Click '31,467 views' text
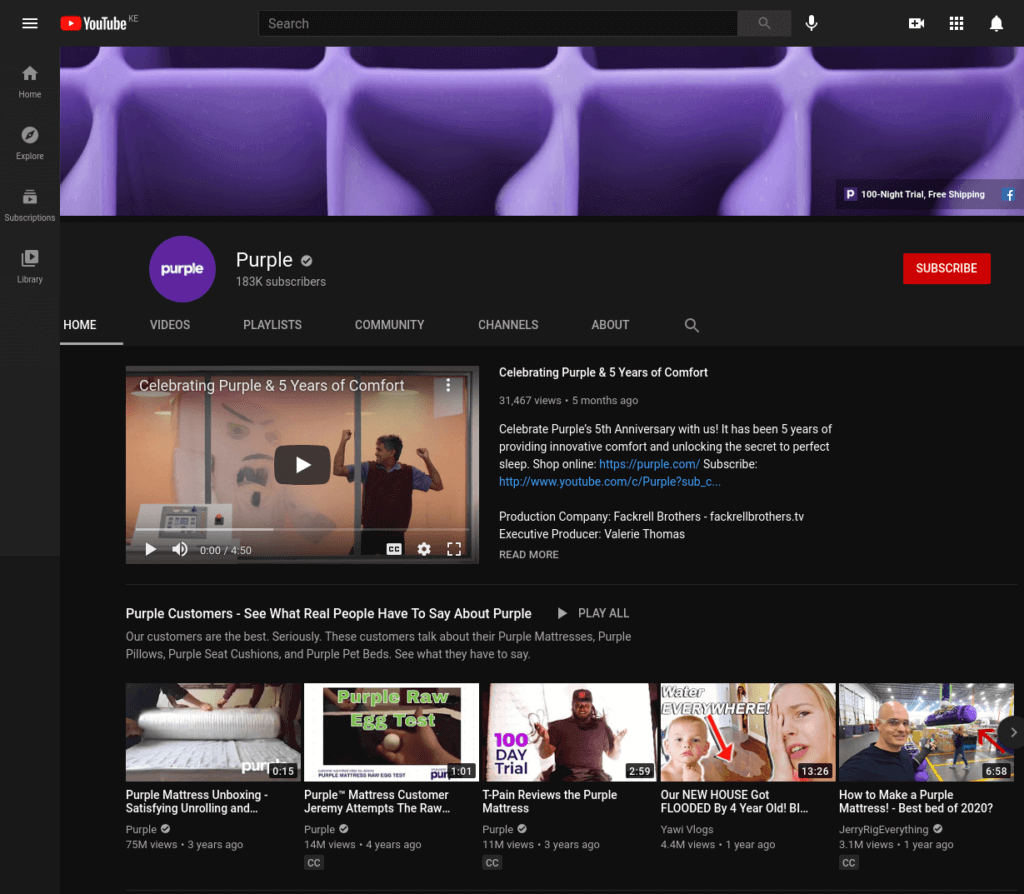Viewport: 1024px width, 894px height. (x=530, y=400)
